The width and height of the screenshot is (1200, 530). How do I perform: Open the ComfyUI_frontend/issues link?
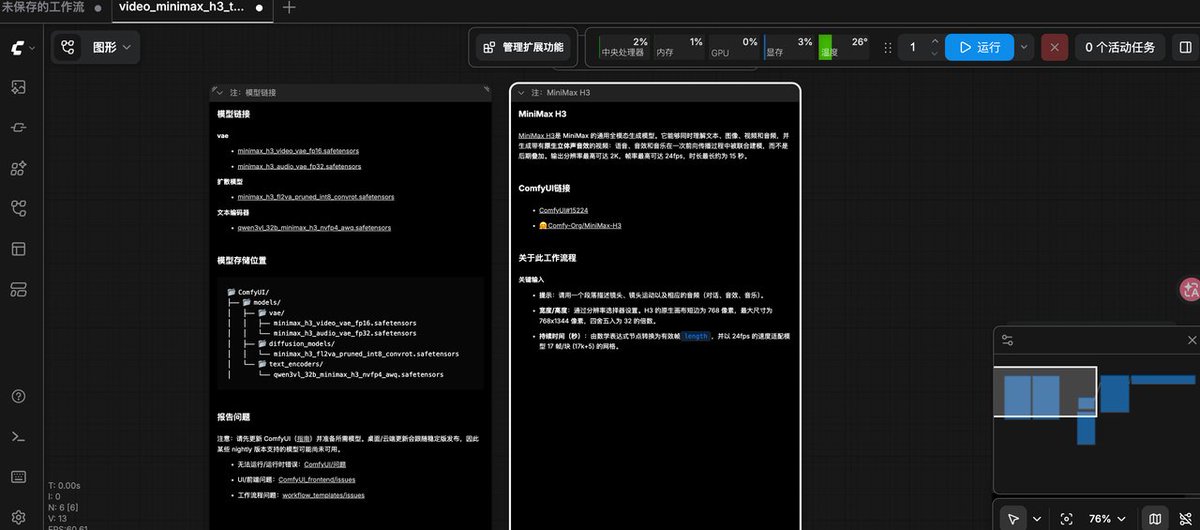(316, 480)
